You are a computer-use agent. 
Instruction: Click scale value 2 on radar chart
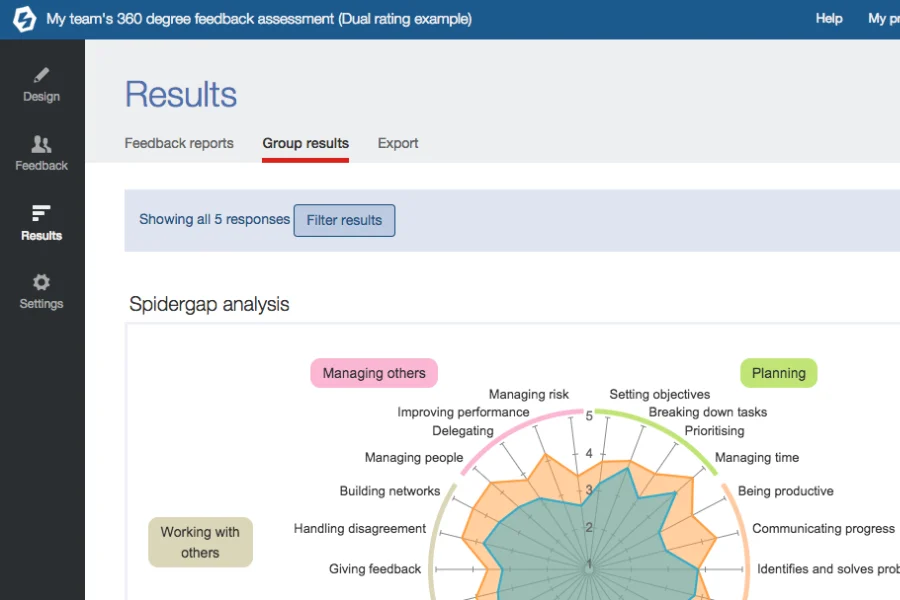(x=589, y=527)
